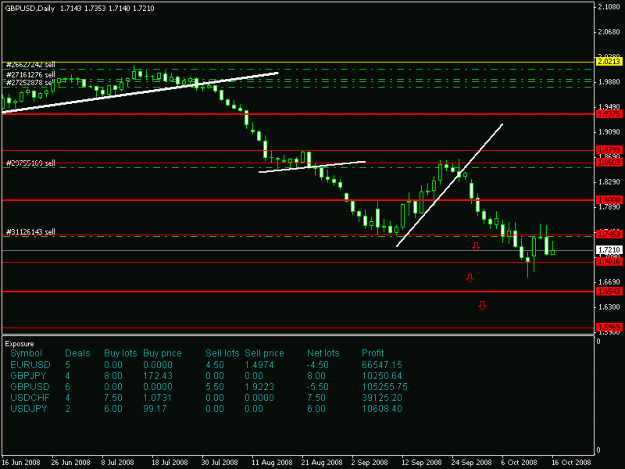Click the USDJPY buy price 99.17
The image size is (625, 469).
155,409
